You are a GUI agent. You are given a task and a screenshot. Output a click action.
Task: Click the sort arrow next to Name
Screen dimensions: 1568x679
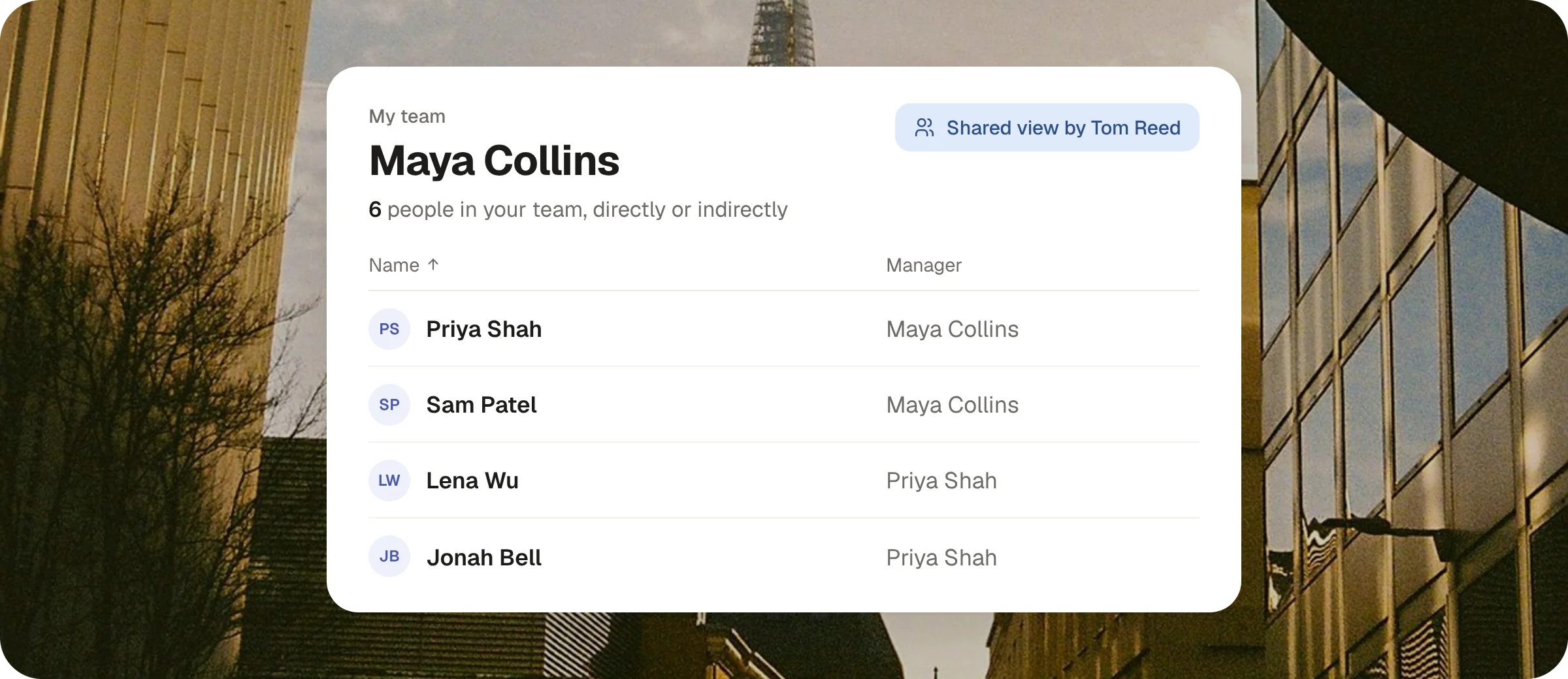point(433,264)
